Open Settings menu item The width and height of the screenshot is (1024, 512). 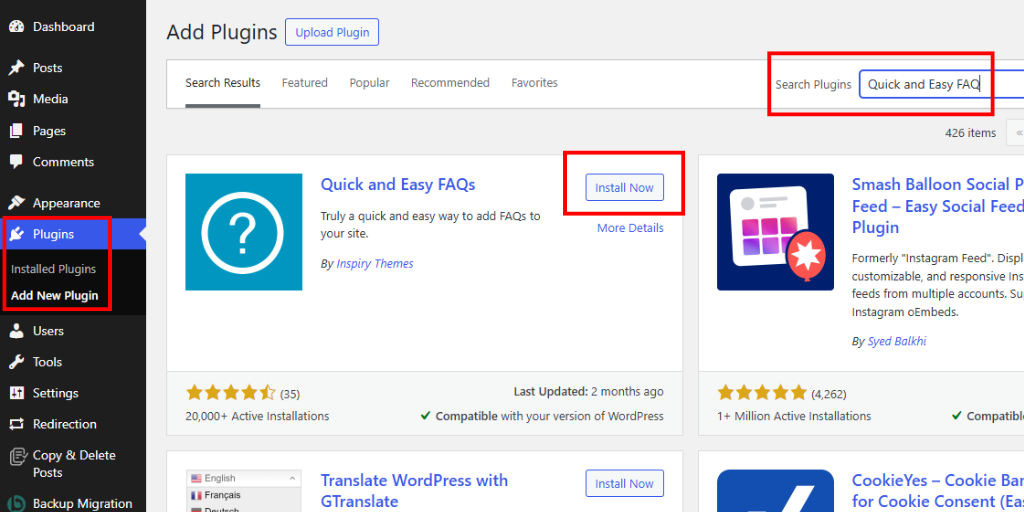(x=56, y=393)
